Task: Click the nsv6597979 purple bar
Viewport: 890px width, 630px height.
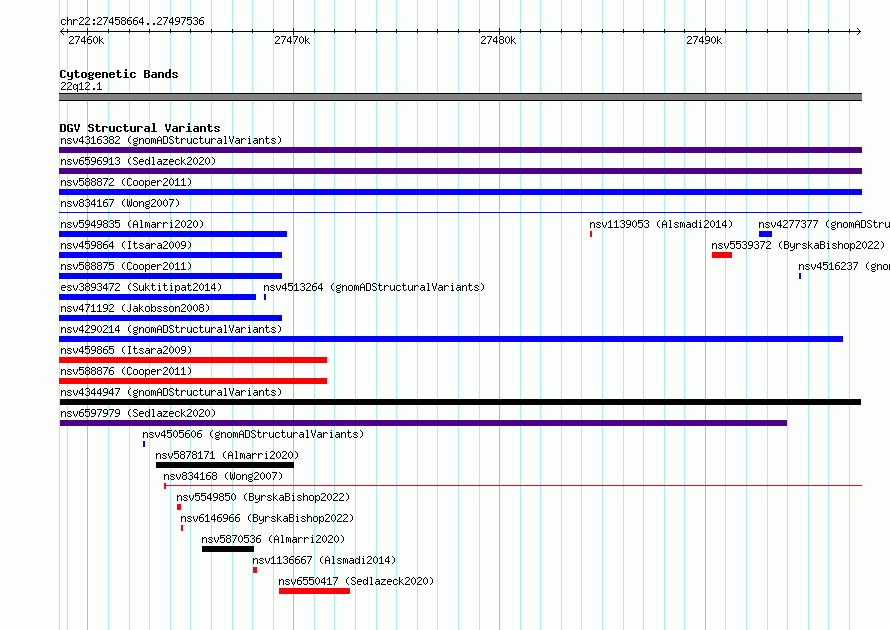Action: click(423, 423)
